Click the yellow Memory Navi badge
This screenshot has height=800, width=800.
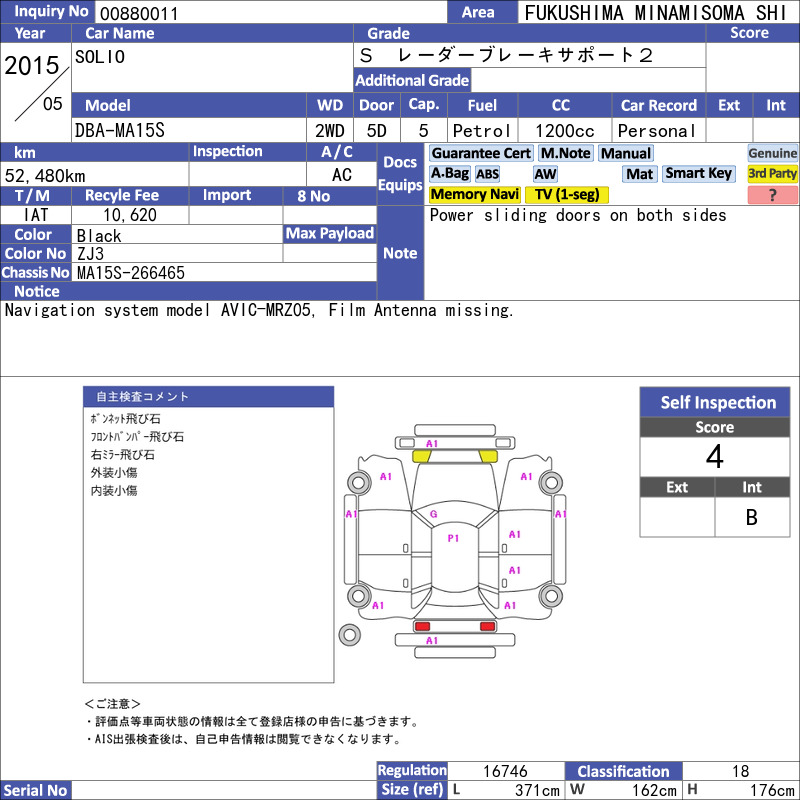tap(474, 194)
